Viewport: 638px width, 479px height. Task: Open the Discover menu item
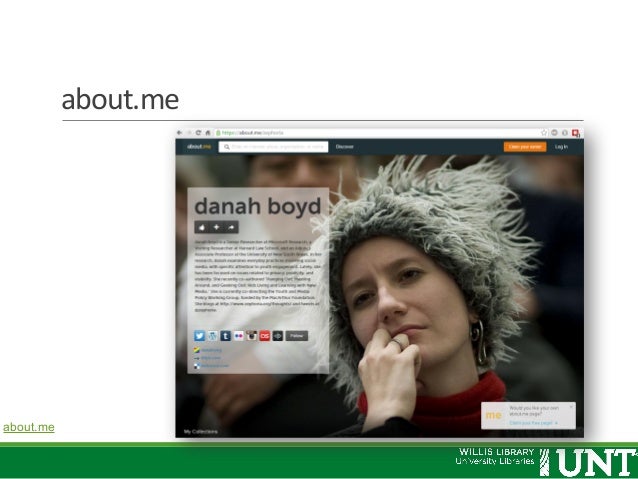(345, 147)
